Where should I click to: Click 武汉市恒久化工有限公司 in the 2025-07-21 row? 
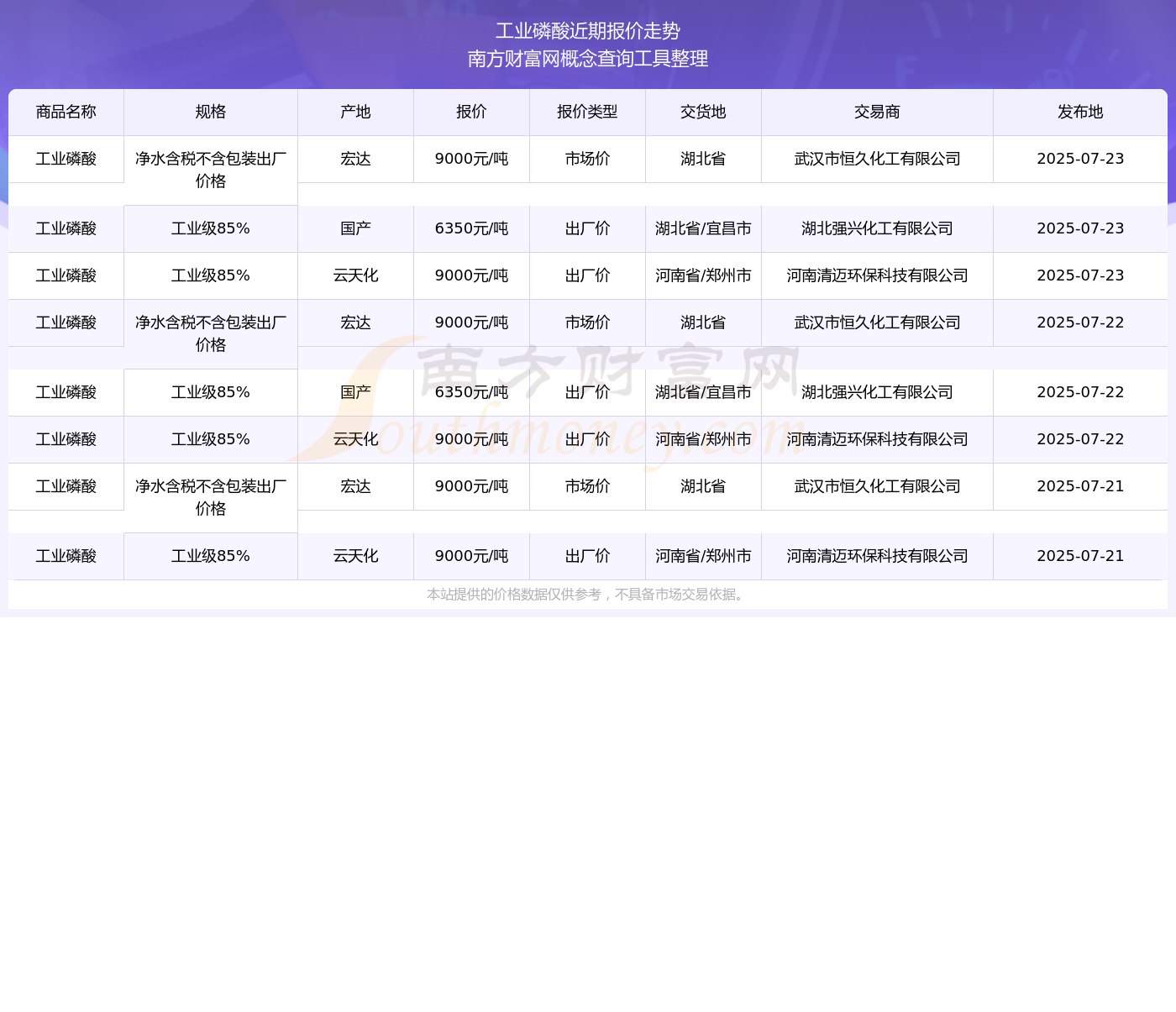click(878, 486)
